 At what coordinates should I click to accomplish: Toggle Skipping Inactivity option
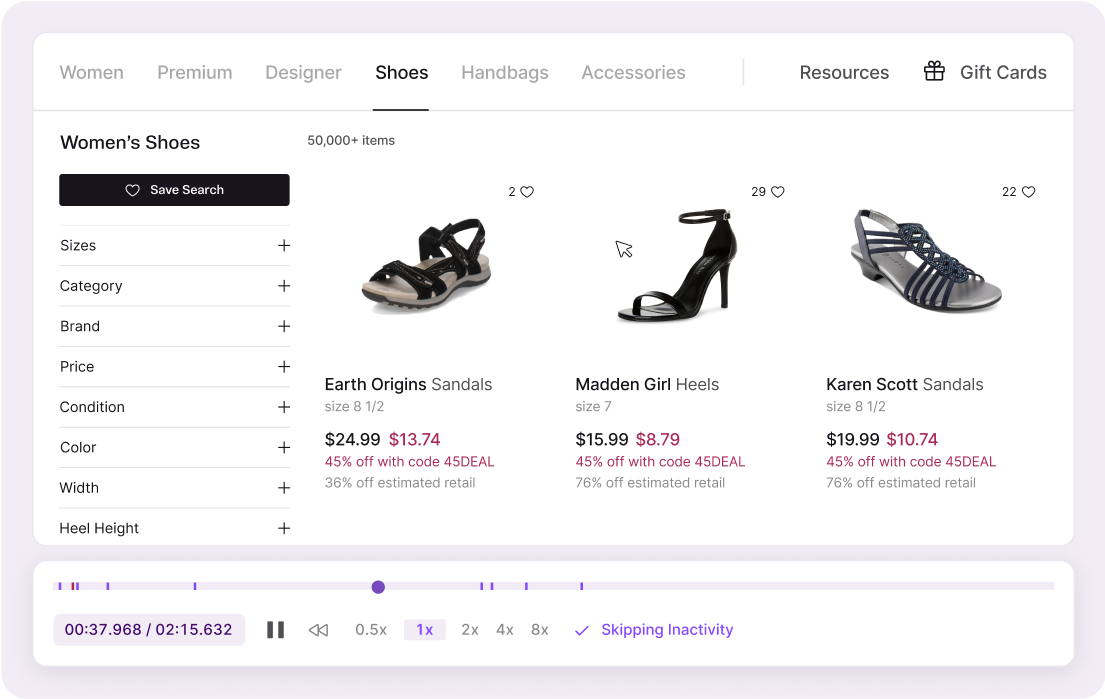click(654, 630)
